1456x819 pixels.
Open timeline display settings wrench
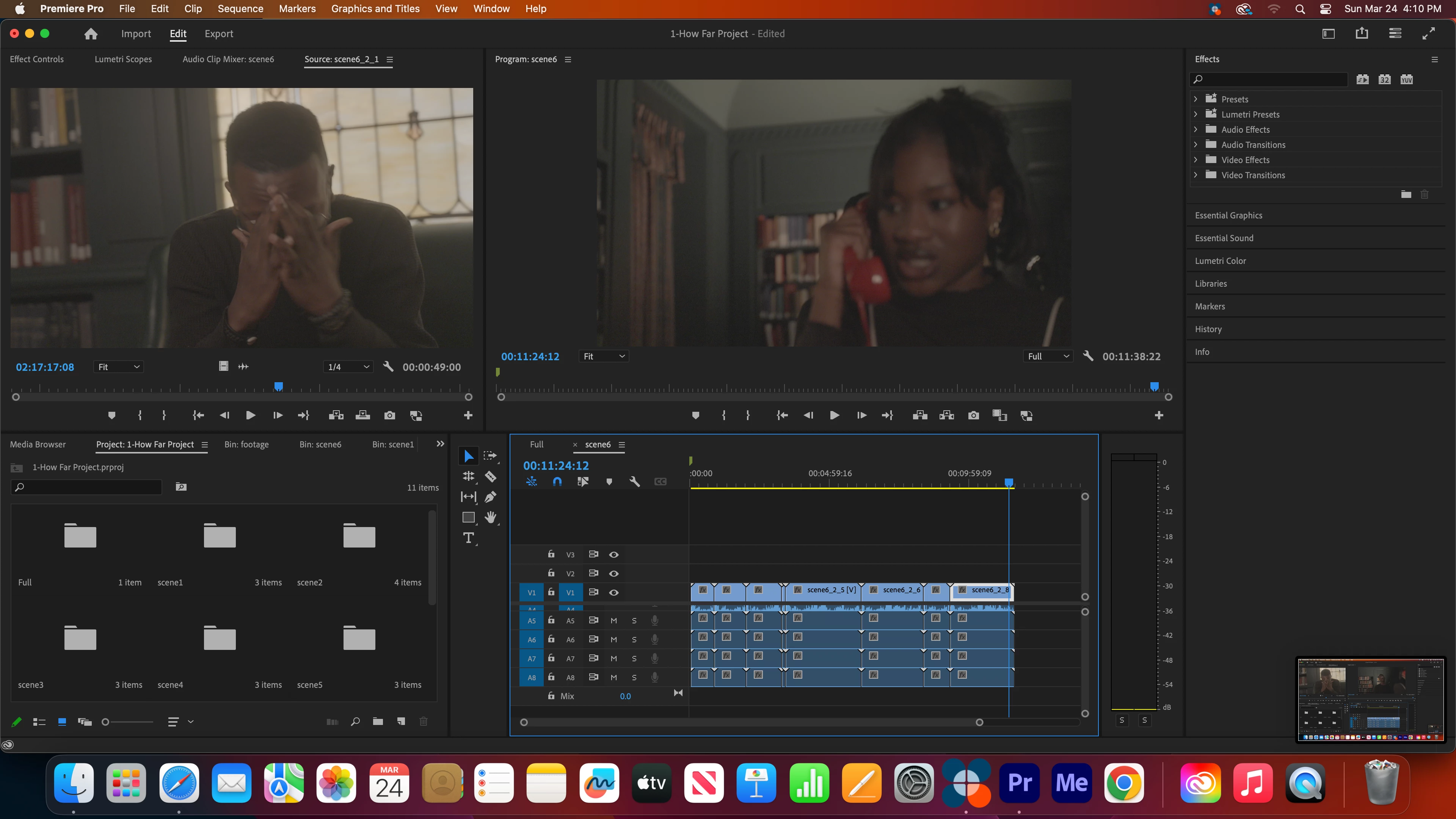634,482
